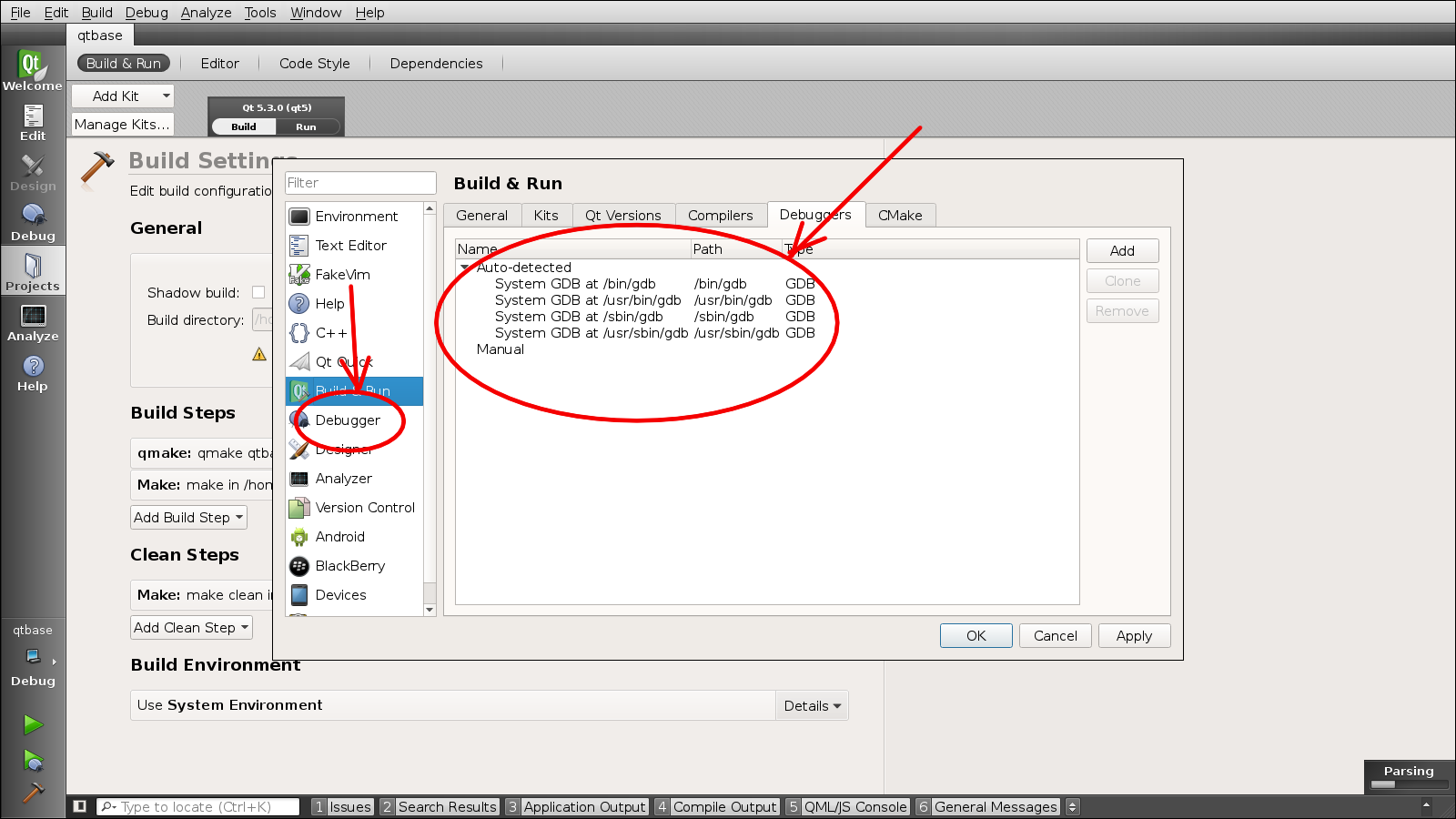
Task: Open the Kits tab
Action: click(x=546, y=216)
